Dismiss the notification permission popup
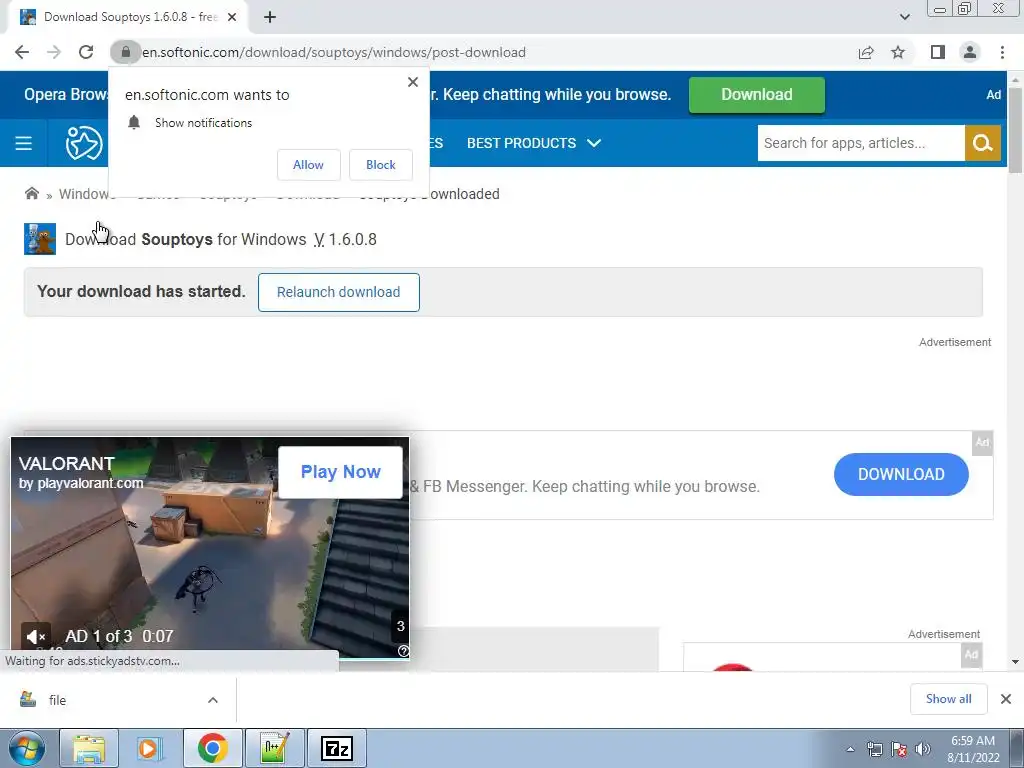Screen dimensions: 1024x768 click(x=413, y=82)
